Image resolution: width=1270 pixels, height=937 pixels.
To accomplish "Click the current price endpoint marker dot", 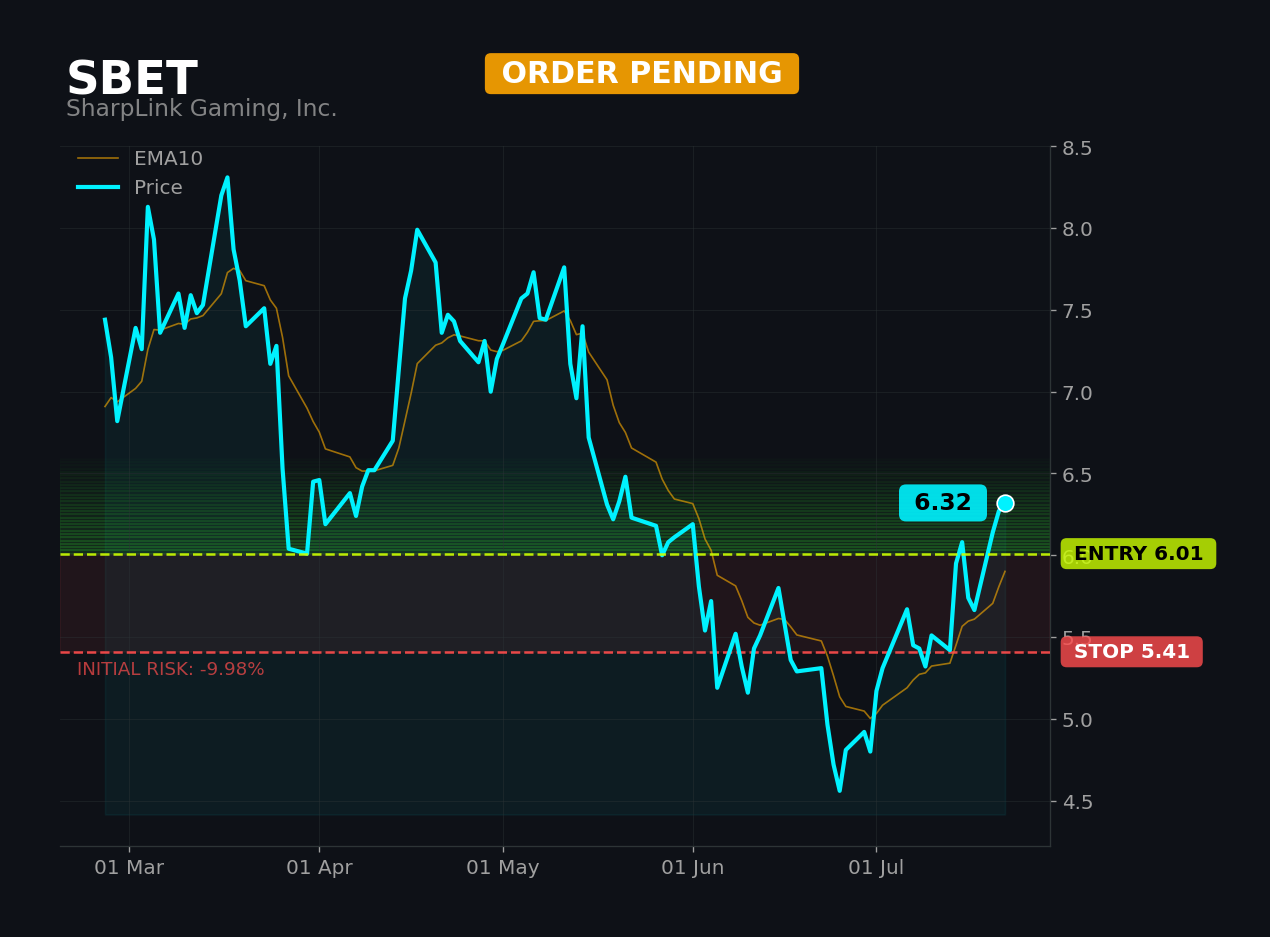I will (x=1005, y=503).
